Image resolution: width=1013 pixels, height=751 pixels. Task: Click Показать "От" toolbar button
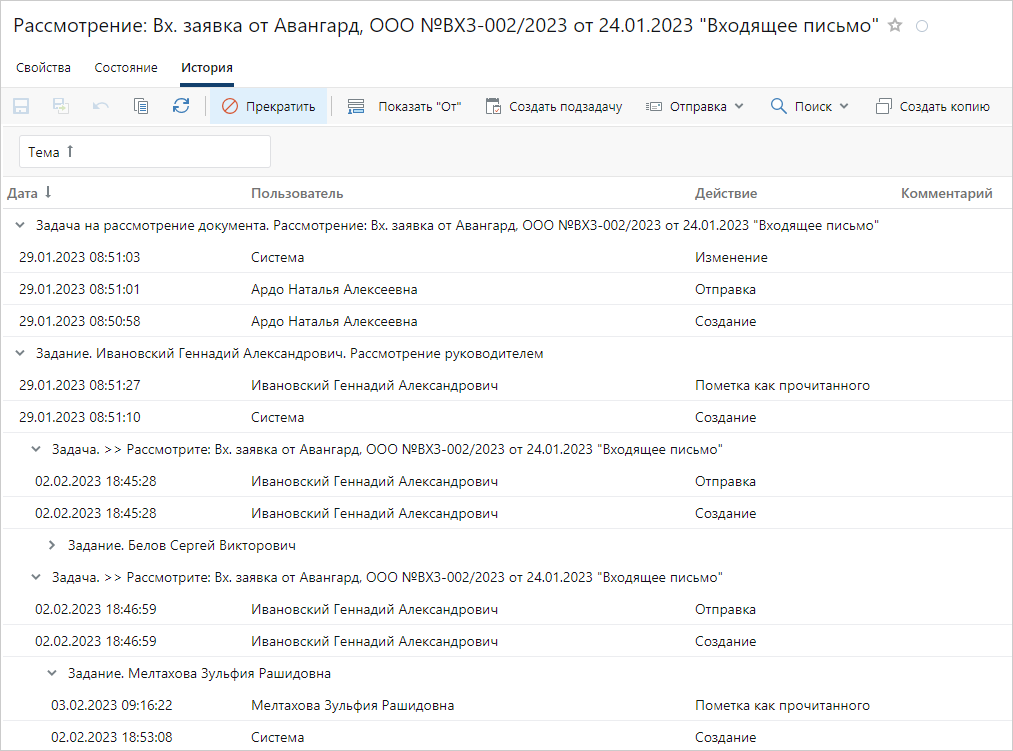404,106
